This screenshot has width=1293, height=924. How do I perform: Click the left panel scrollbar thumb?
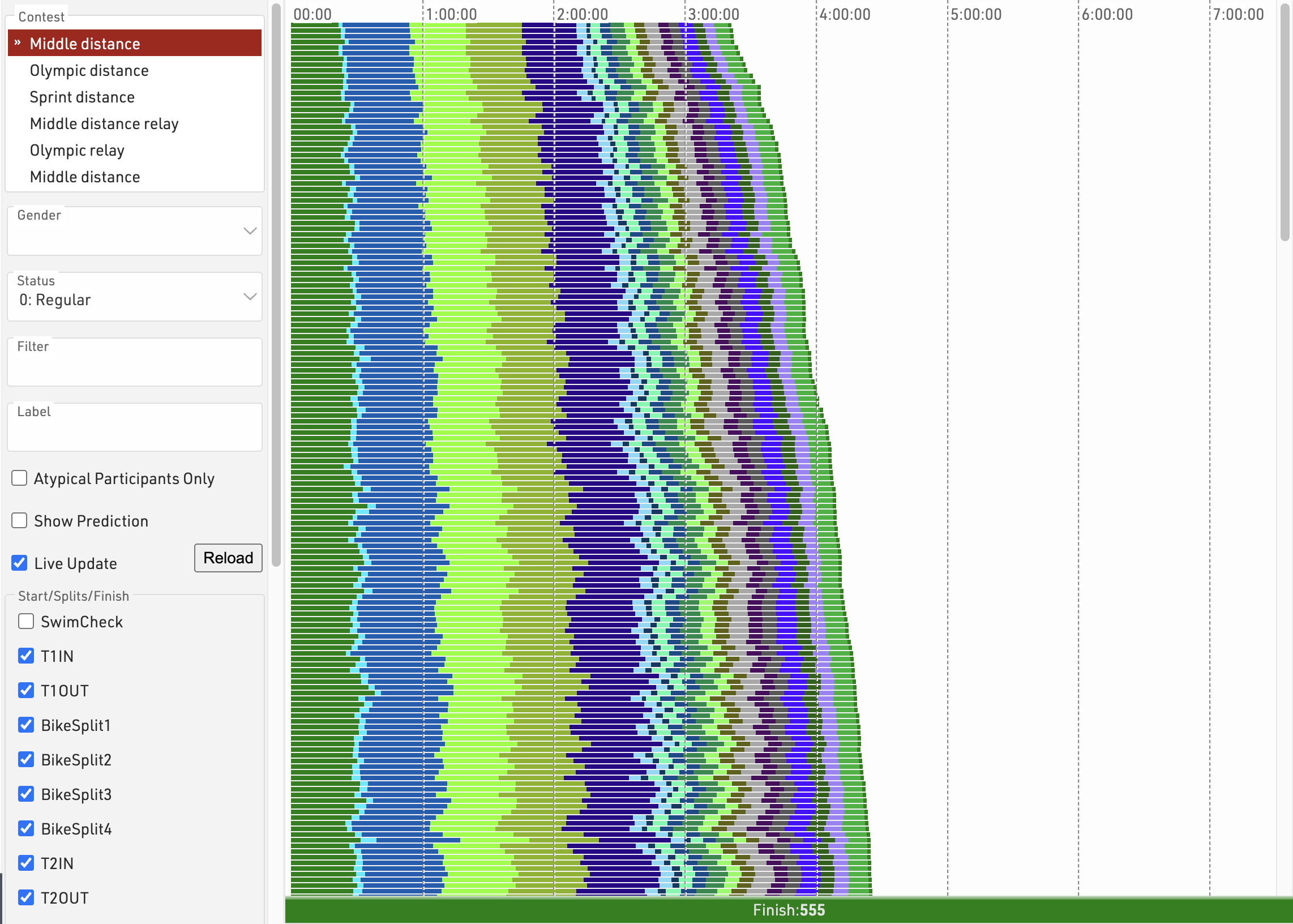276,284
